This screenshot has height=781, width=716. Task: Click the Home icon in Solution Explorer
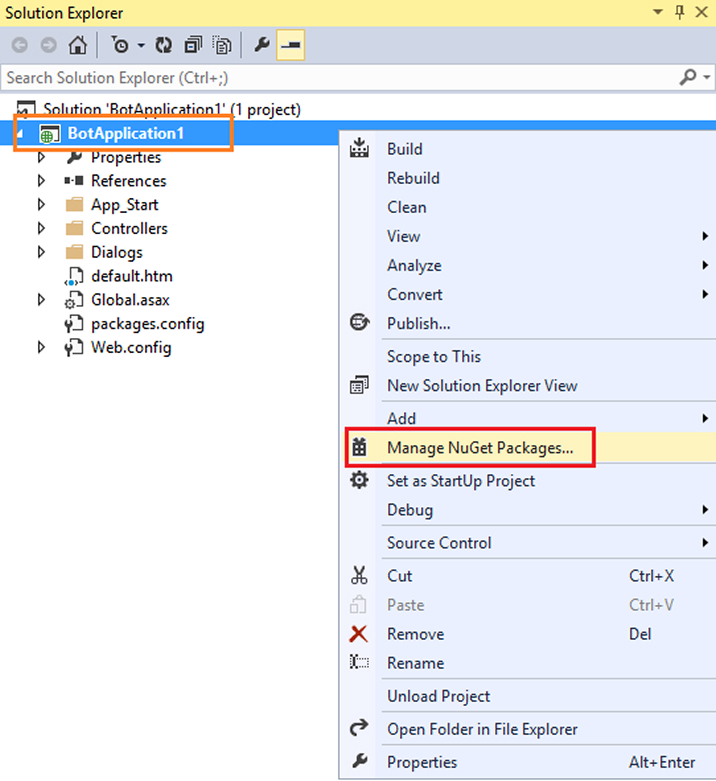coord(78,45)
